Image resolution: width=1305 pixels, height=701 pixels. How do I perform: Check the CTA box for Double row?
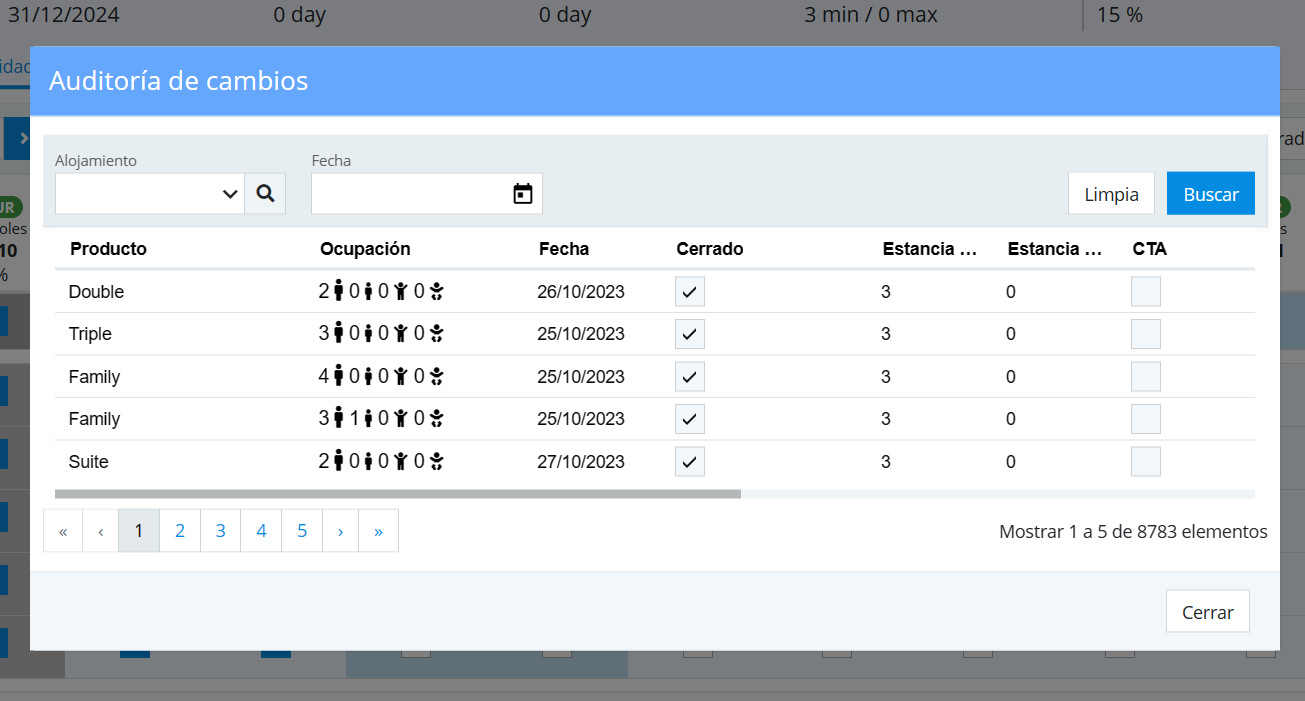pyautogui.click(x=1145, y=292)
